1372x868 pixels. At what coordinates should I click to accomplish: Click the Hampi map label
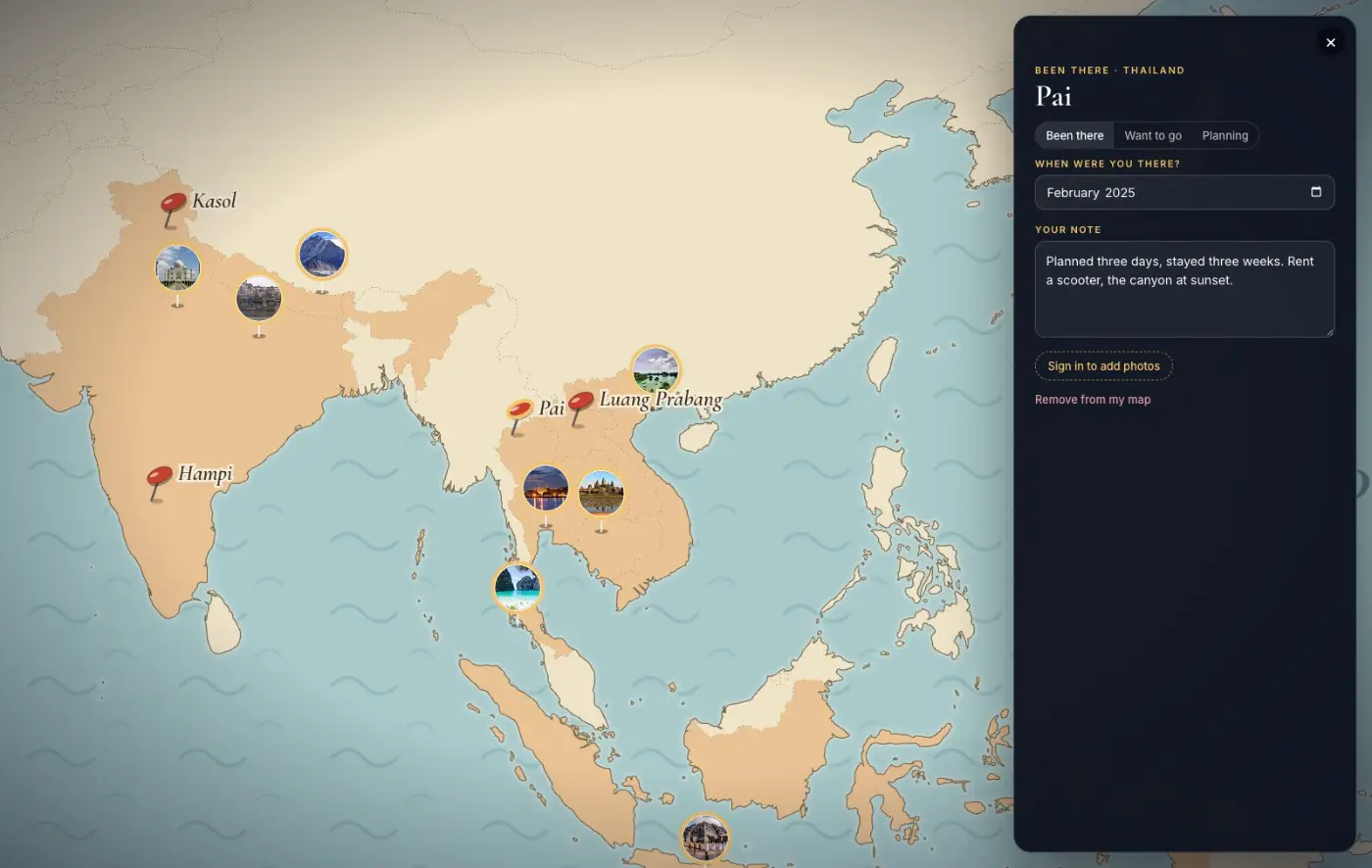[205, 474]
